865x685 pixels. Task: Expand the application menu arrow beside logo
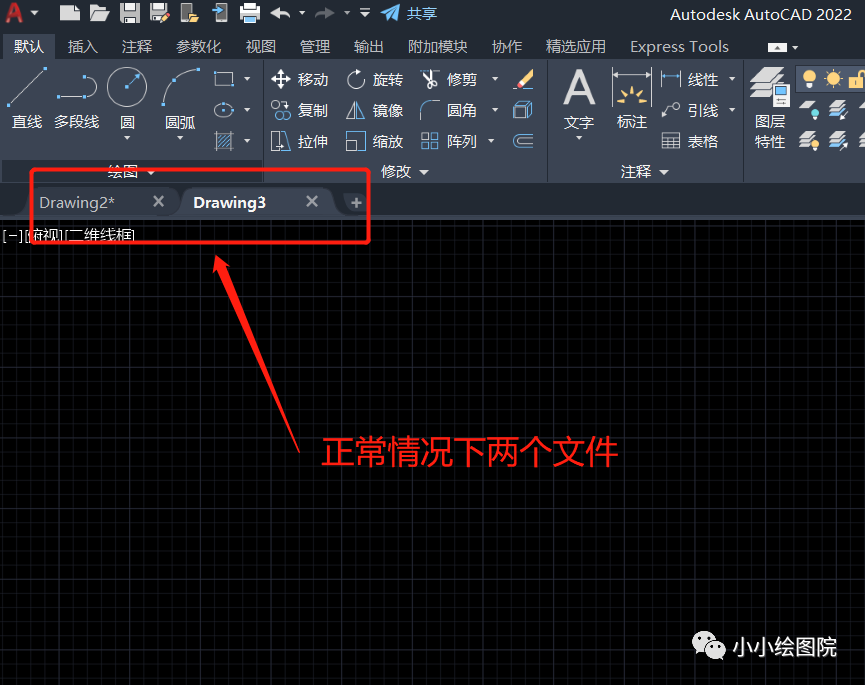pos(35,13)
